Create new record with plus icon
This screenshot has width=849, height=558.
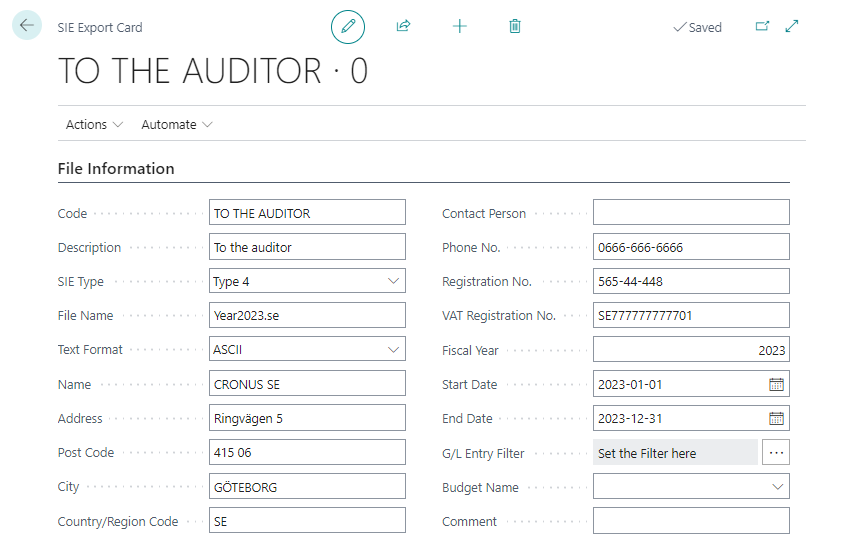click(x=460, y=26)
